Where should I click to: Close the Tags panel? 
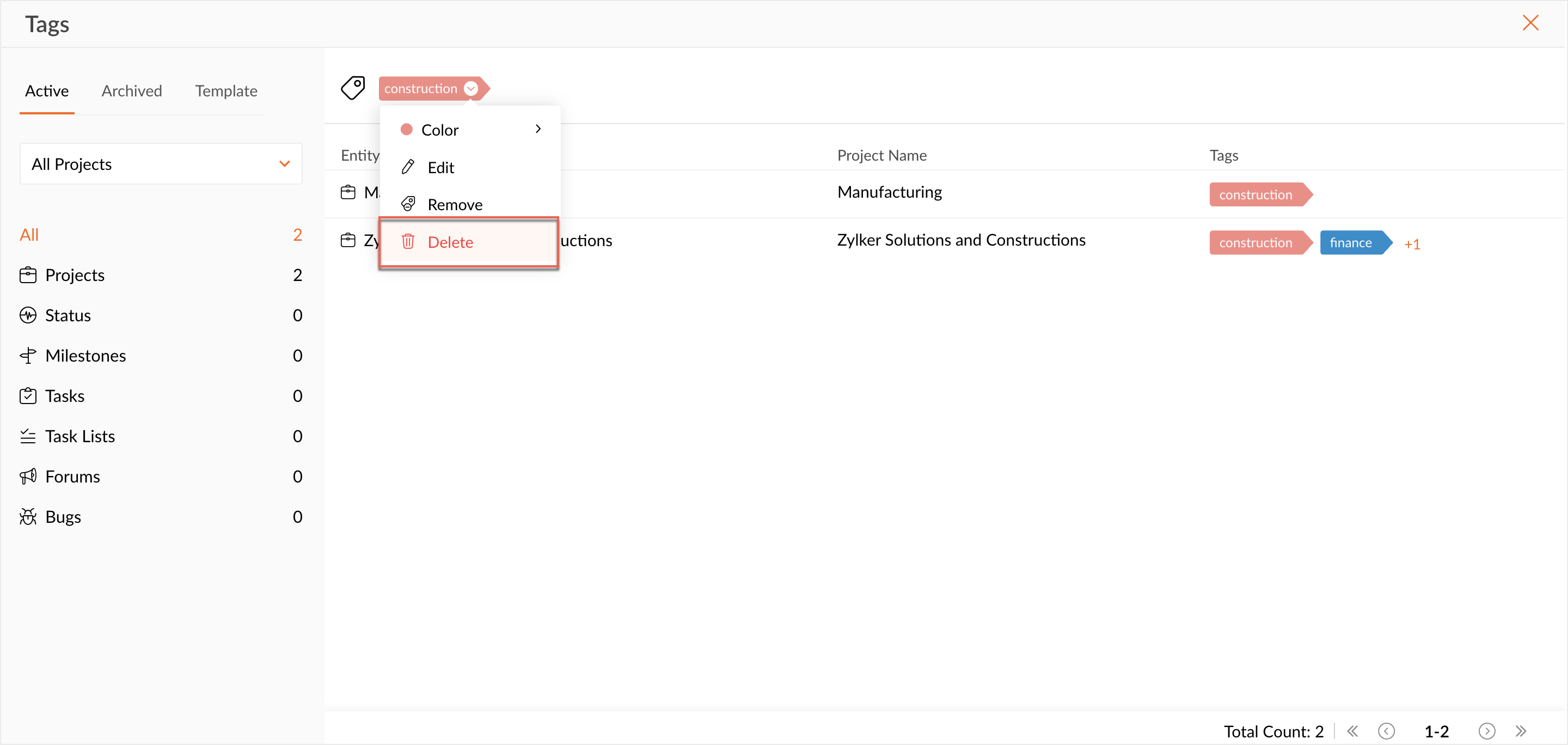pyautogui.click(x=1530, y=23)
